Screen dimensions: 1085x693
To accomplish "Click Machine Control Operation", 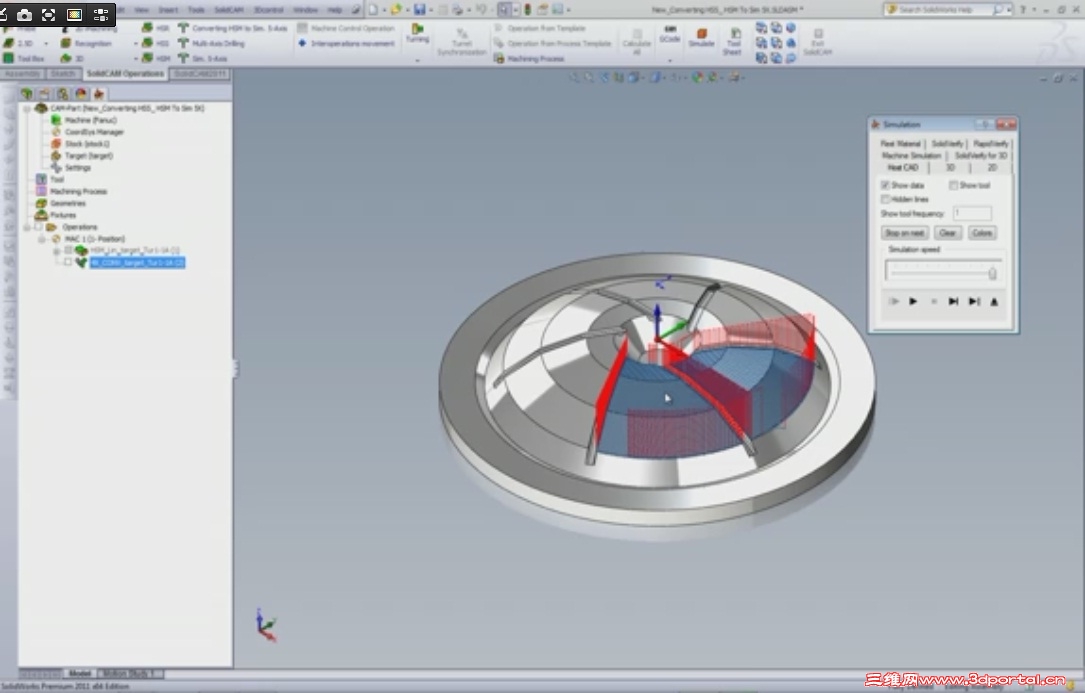I will coord(346,28).
